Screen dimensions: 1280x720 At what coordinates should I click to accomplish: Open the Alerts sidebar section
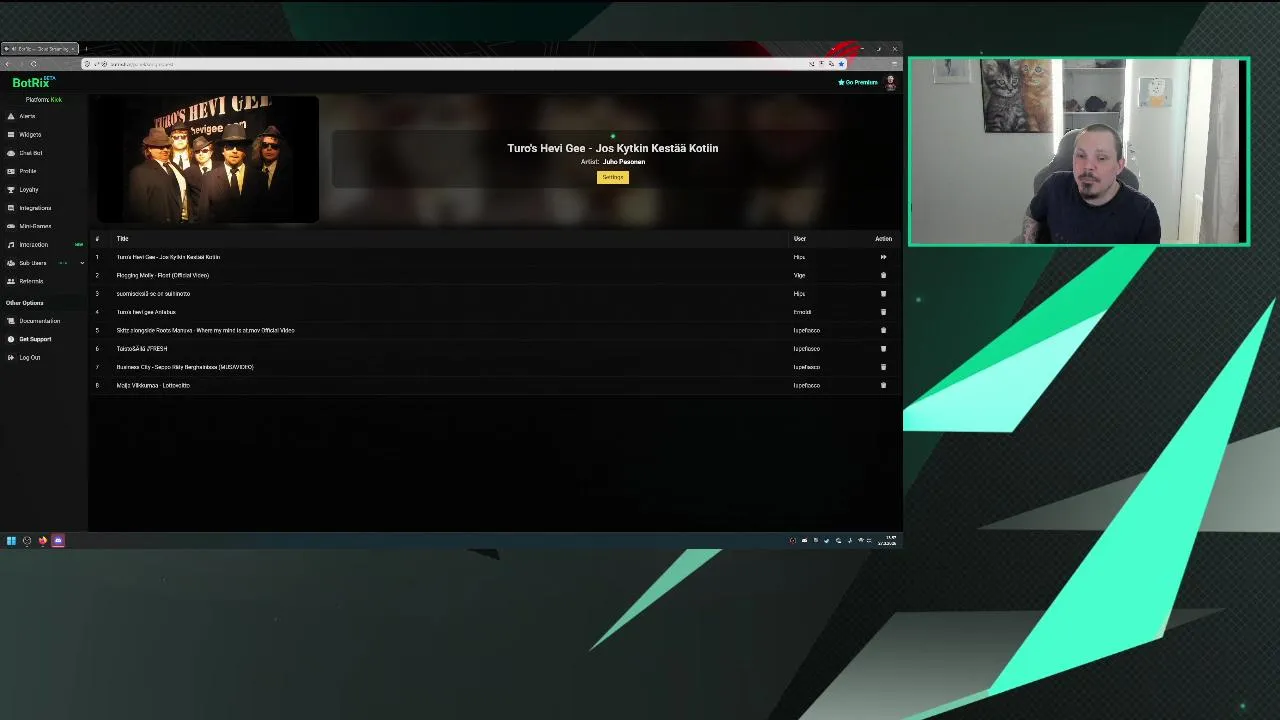coord(27,116)
